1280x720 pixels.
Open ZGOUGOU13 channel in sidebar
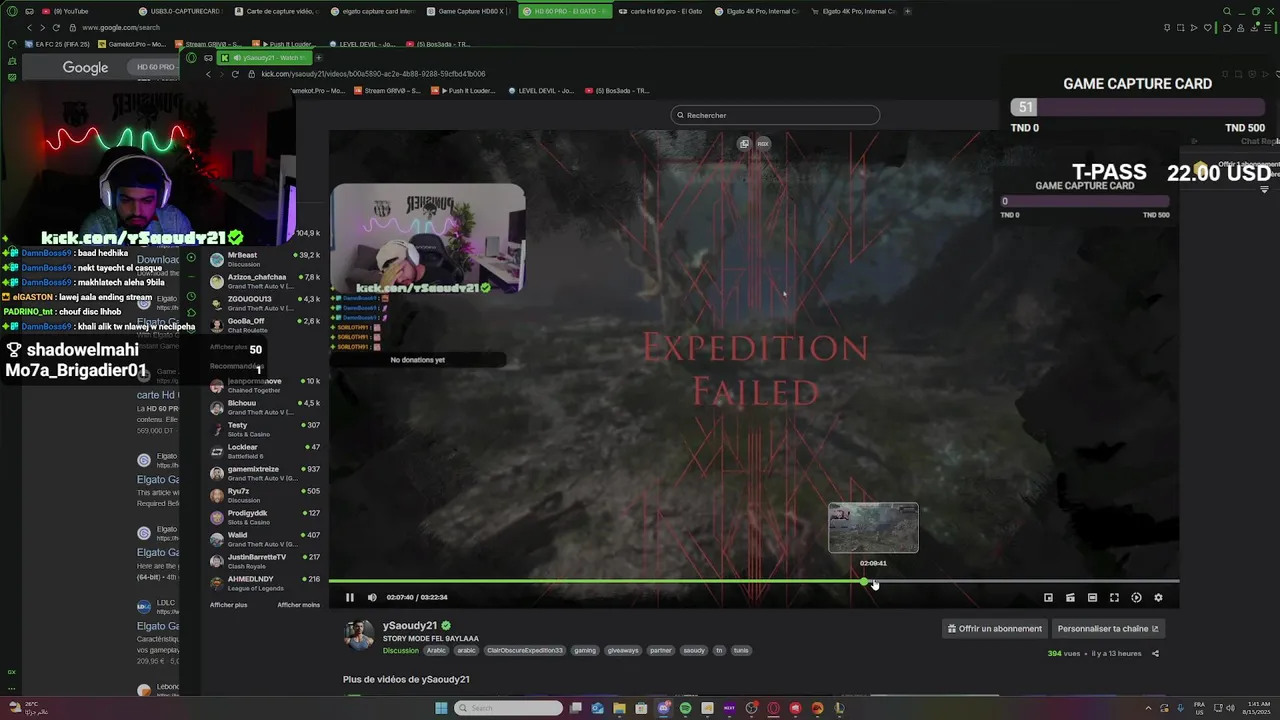[265, 303]
